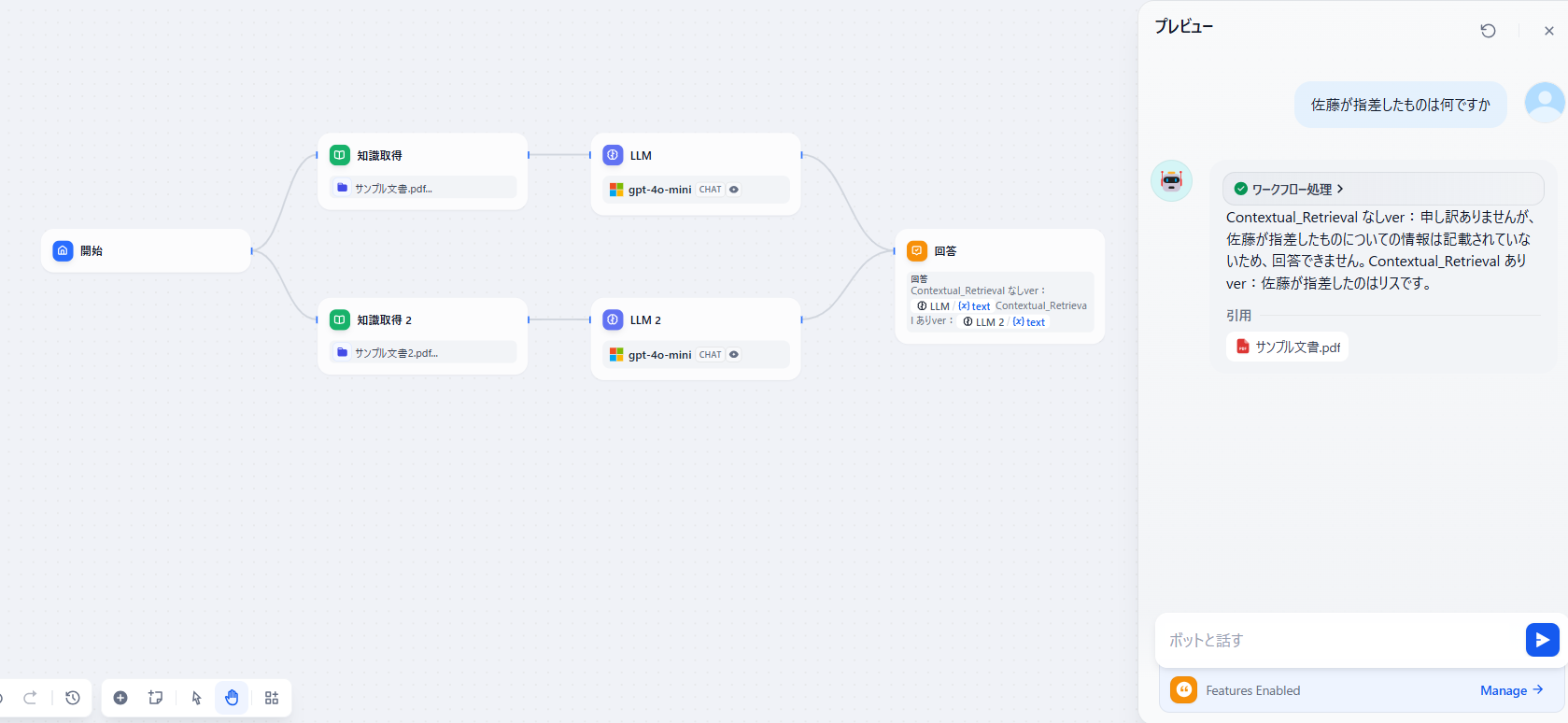Click the organize nodes icon
1568x723 pixels.
[272, 698]
